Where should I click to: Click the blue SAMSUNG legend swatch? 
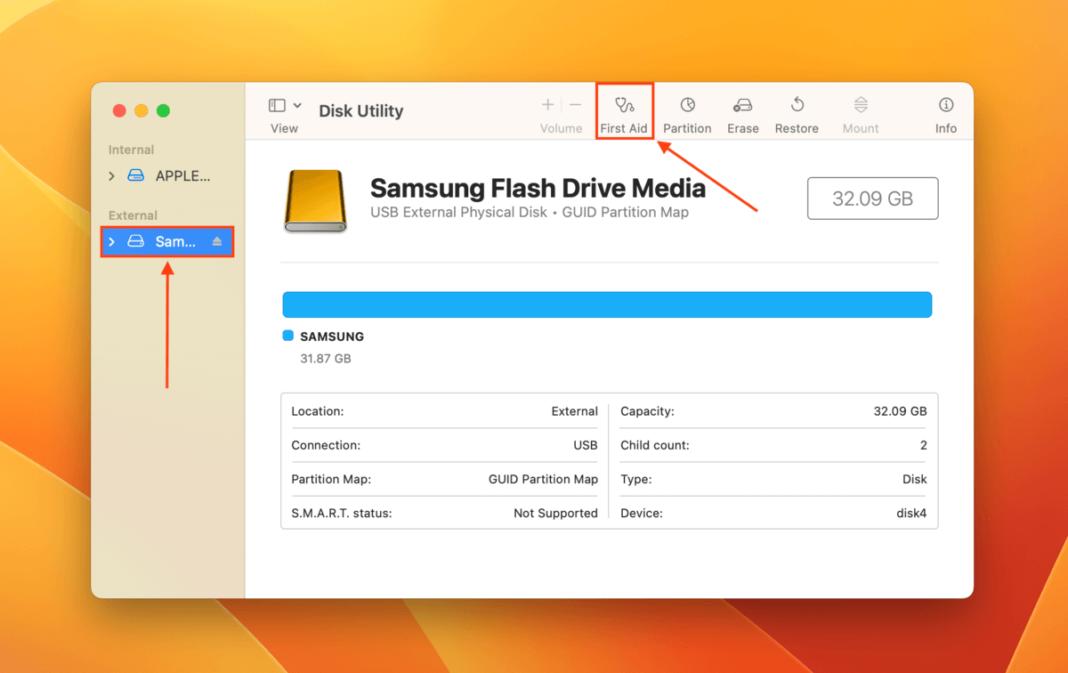[x=288, y=336]
